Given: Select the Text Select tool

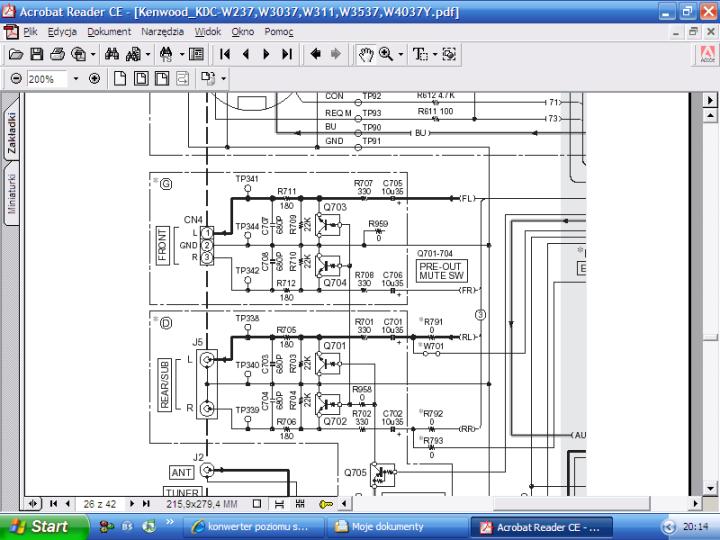Looking at the screenshot, I should (420, 55).
